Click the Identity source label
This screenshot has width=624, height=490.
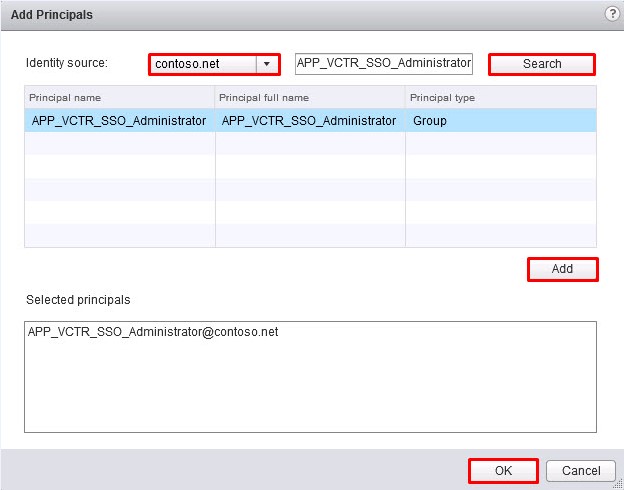pos(67,63)
